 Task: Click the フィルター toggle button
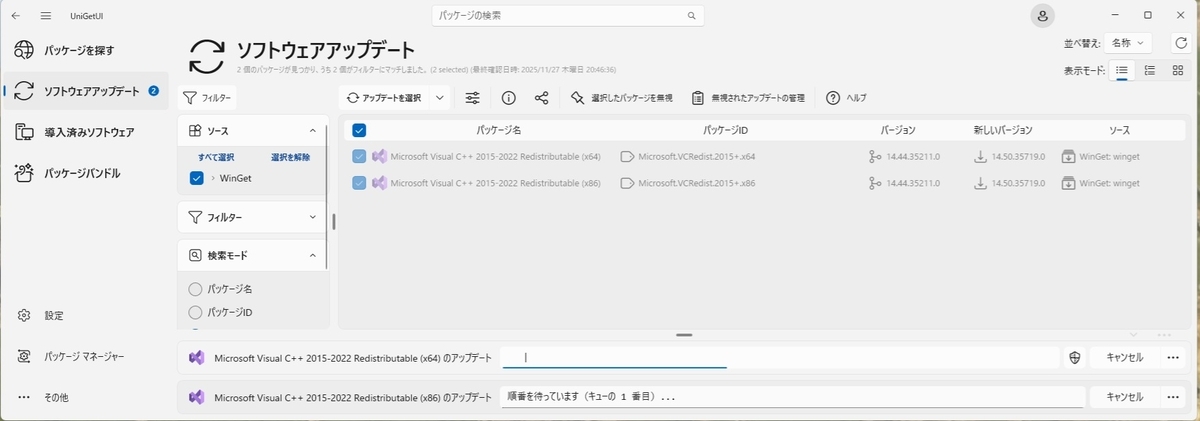207,98
